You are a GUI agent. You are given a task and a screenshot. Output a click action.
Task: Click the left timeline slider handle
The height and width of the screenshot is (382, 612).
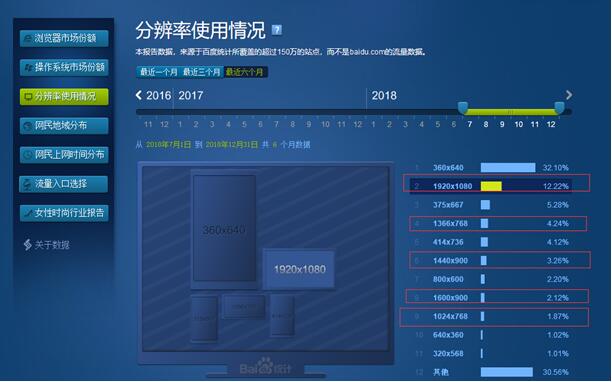point(463,107)
